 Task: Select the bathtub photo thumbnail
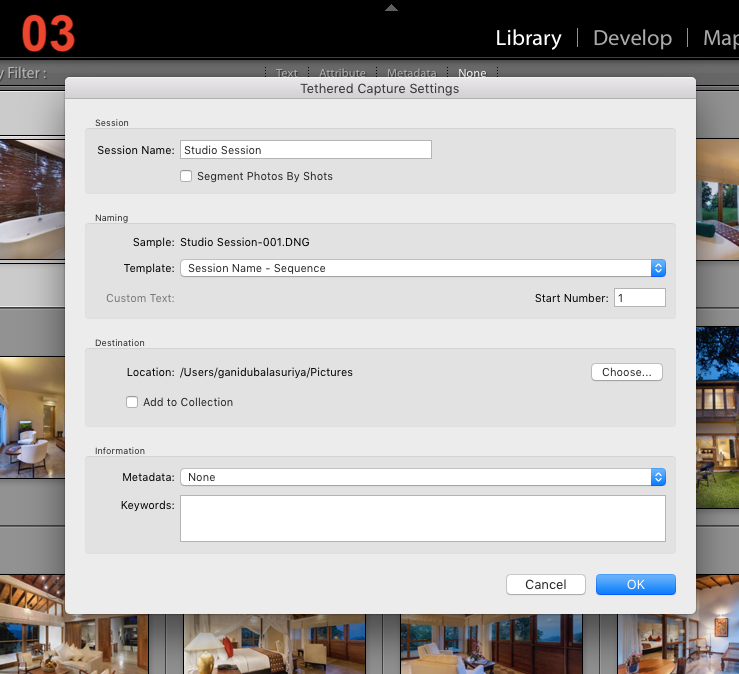[x=32, y=199]
